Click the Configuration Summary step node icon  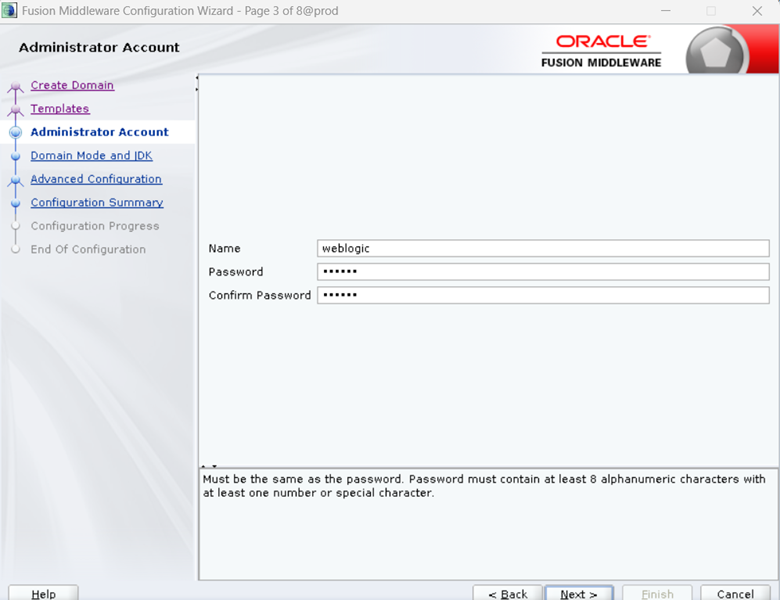pos(15,203)
